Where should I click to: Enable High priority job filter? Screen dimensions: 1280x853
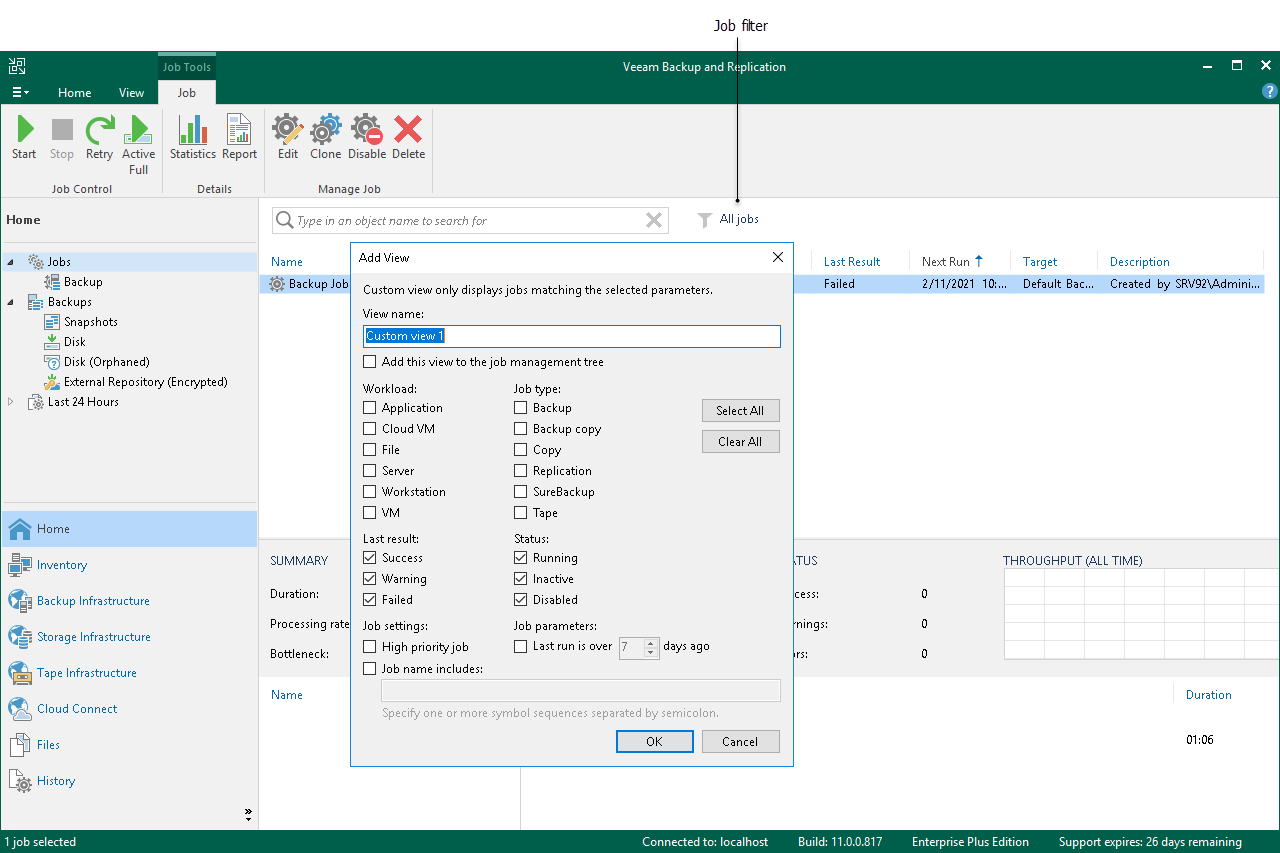coord(370,647)
